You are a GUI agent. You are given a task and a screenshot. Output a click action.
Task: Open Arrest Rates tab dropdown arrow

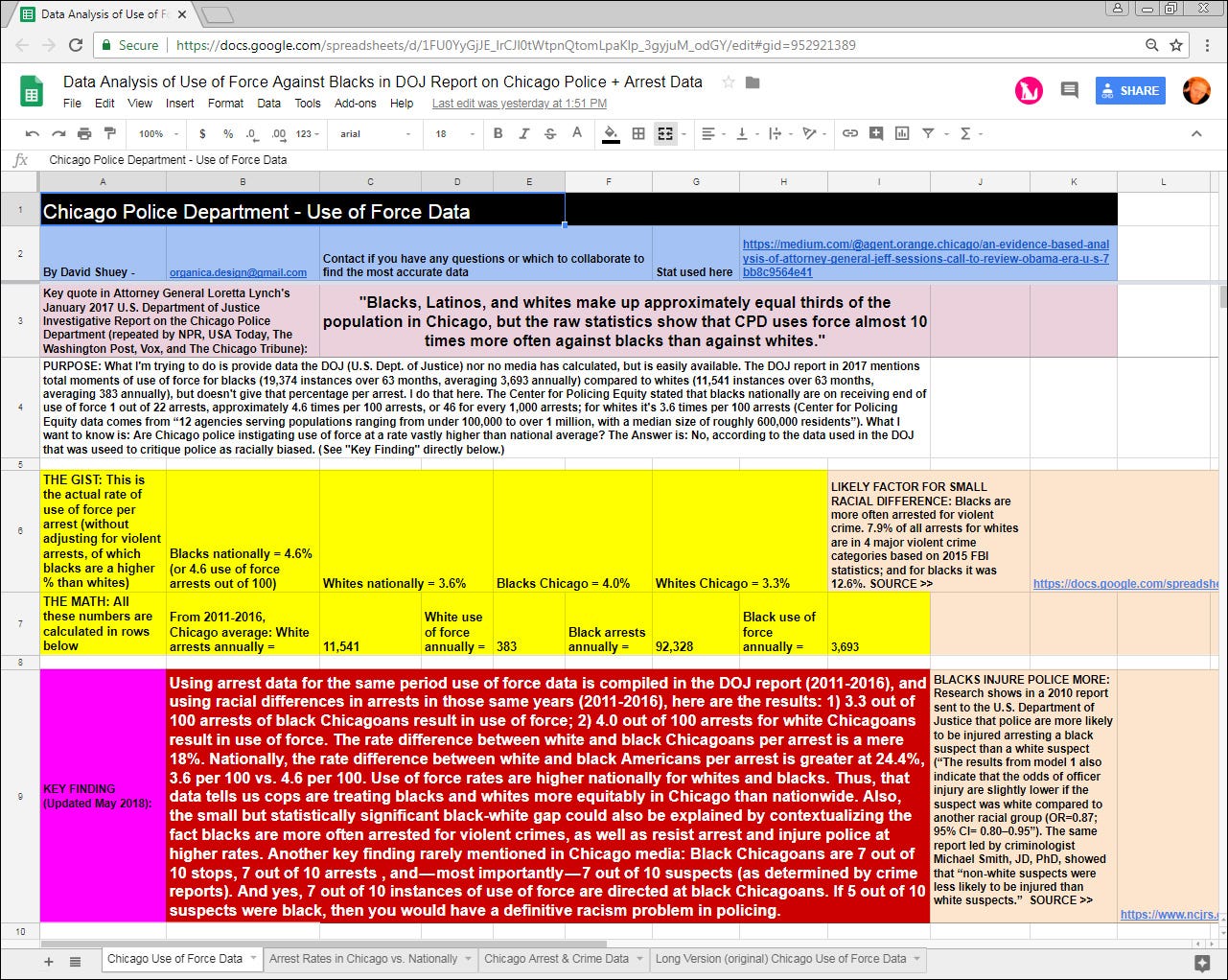[469, 958]
